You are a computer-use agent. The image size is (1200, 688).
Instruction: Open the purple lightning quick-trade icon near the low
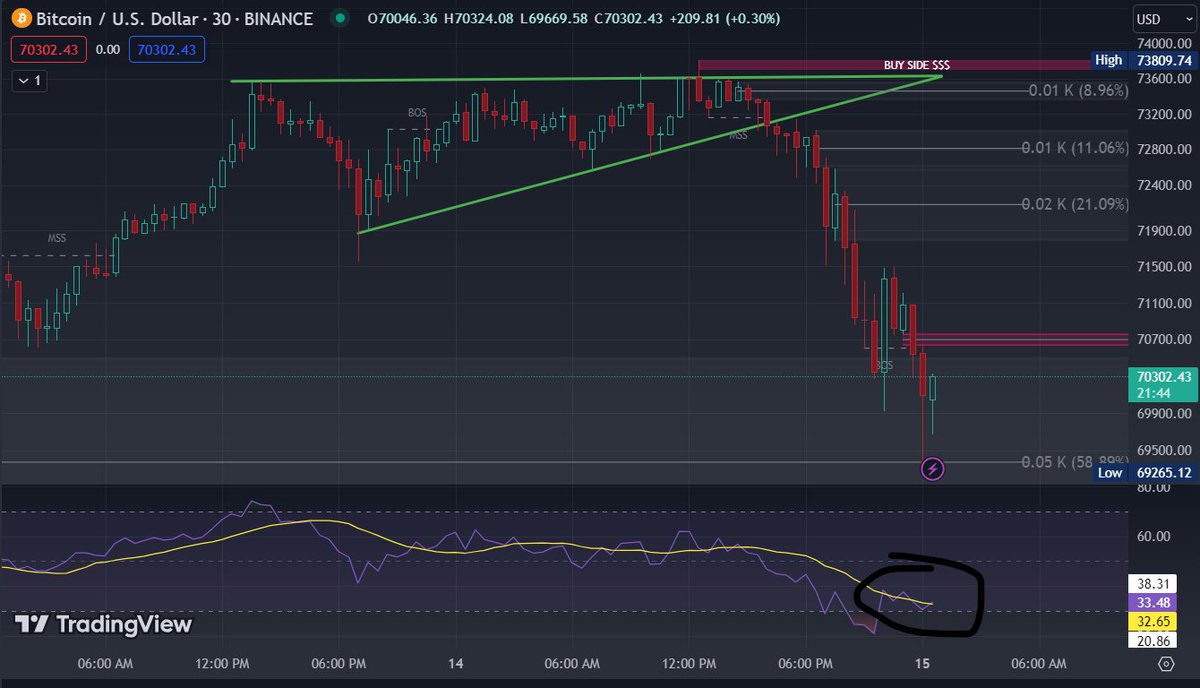pos(932,469)
